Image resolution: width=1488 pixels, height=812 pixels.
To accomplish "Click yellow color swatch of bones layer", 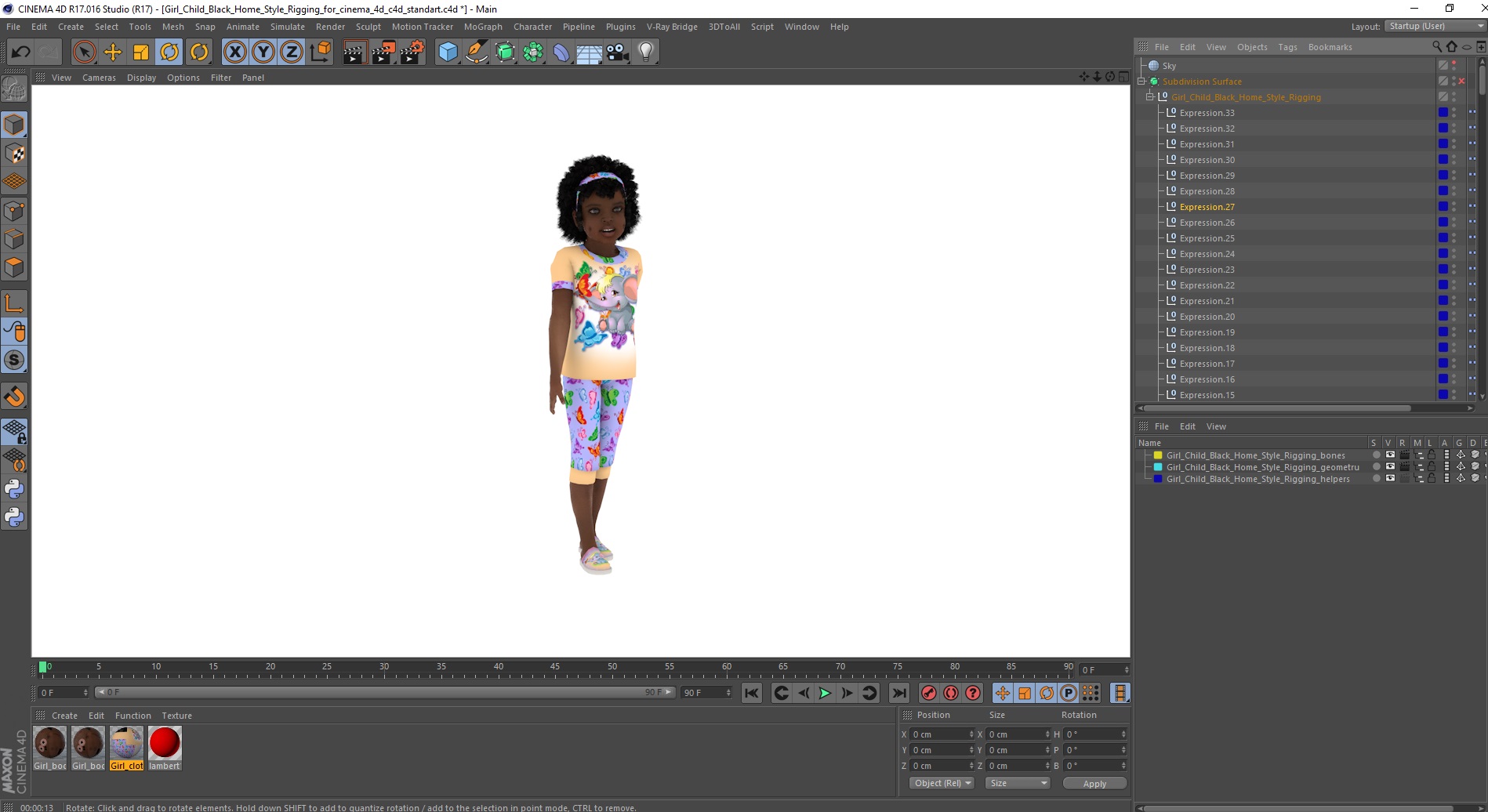I will [x=1157, y=455].
